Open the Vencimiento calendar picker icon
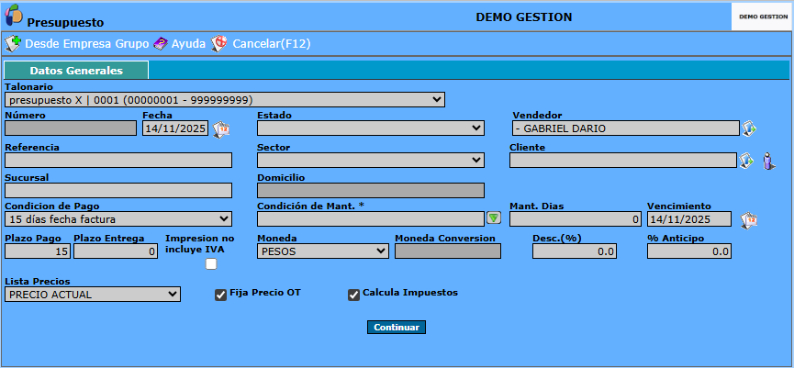This screenshot has height=368, width=794. 749,220
